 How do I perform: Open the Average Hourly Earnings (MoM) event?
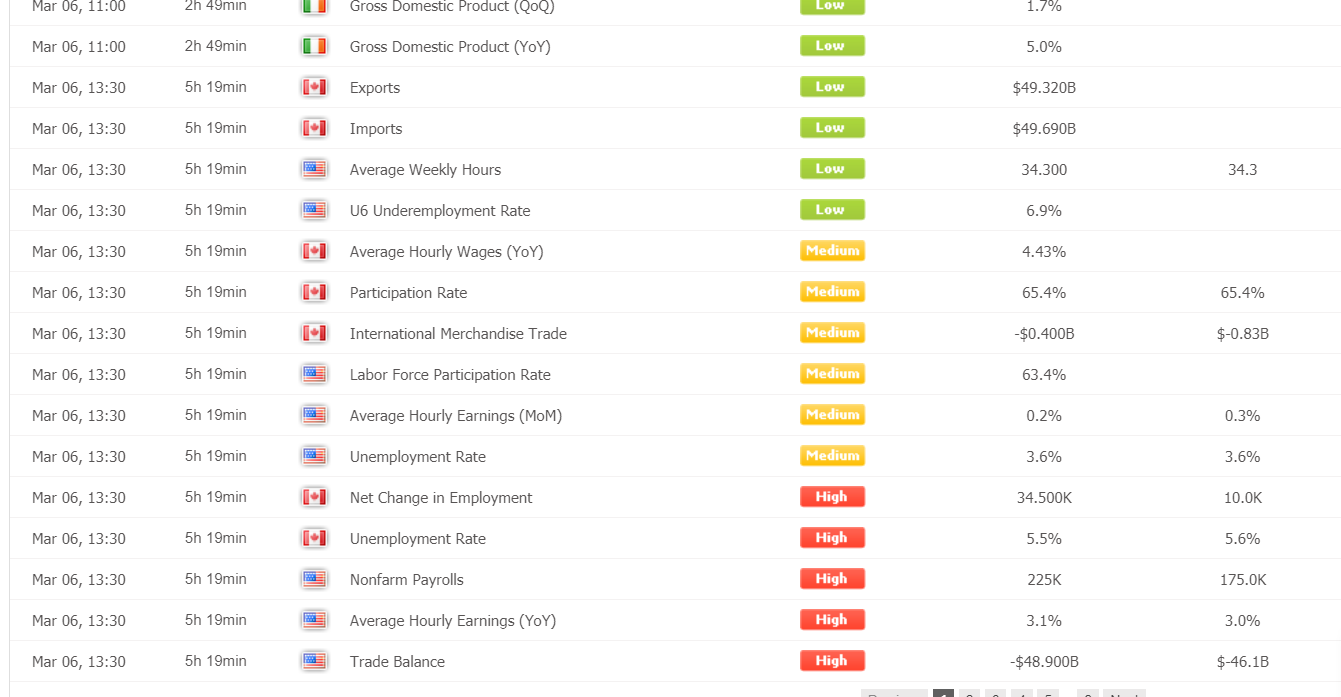coord(456,416)
